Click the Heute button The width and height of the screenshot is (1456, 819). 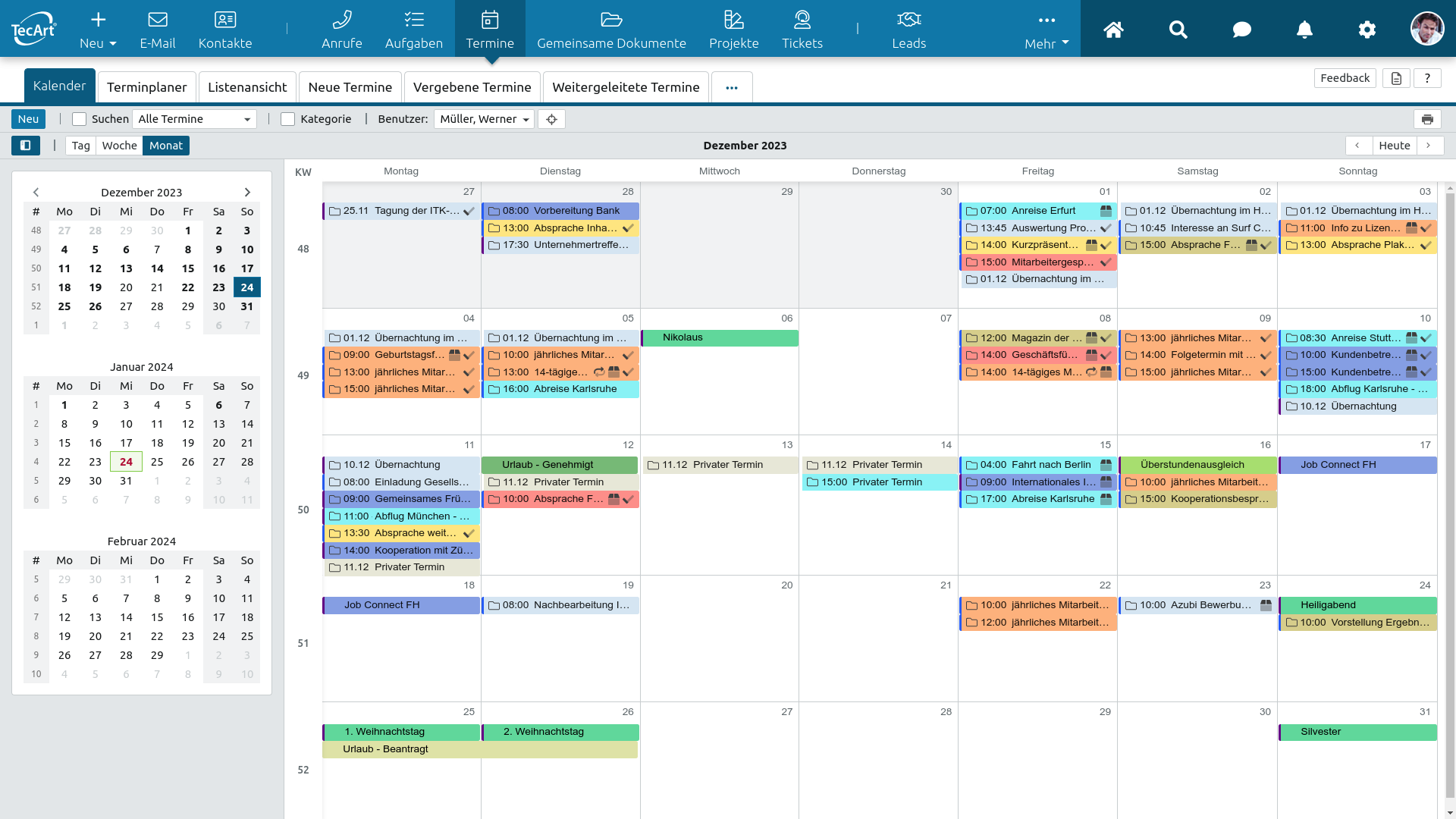[x=1394, y=146]
